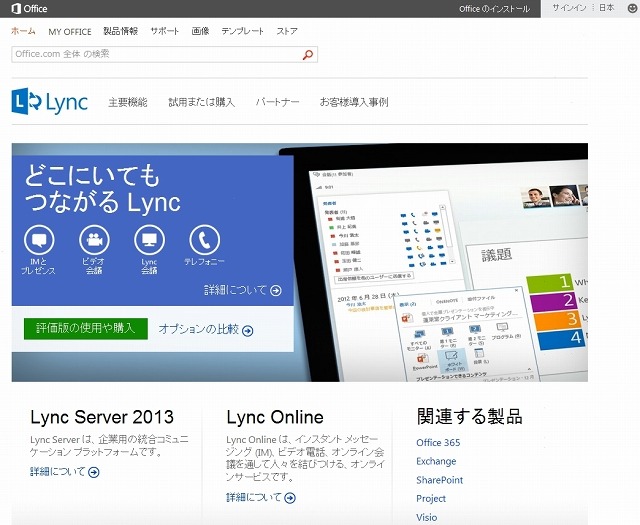Image resolution: width=640 pixels, height=525 pixels.
Task: Open the サポート menu
Action: pos(164,31)
